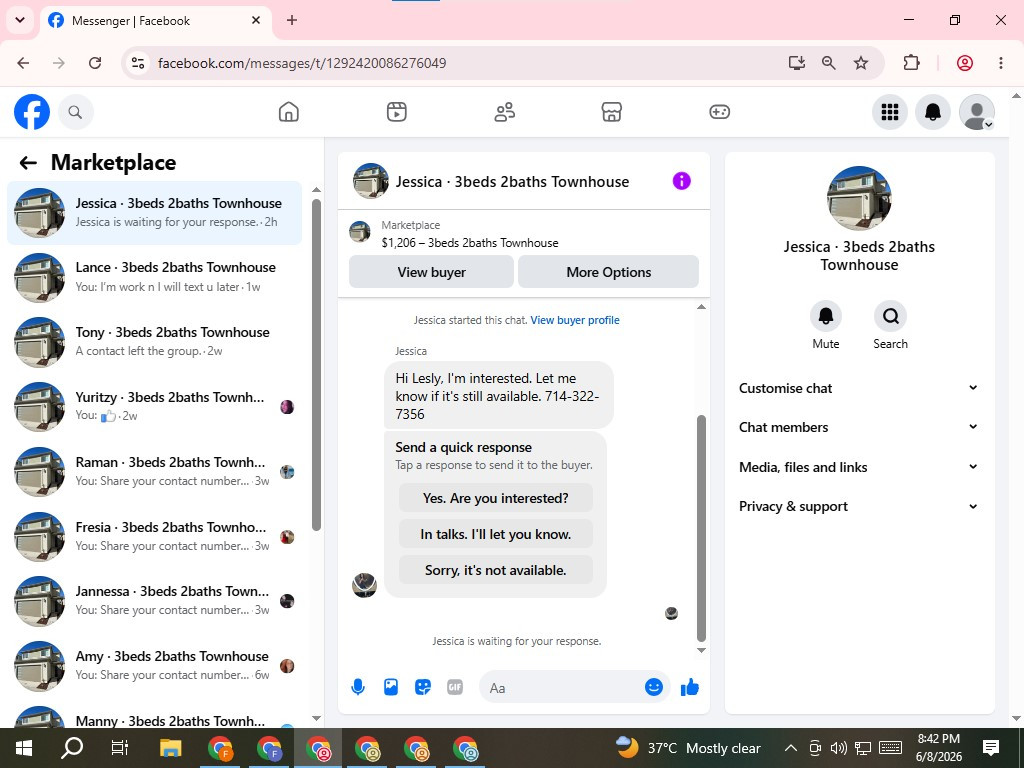Open Windows action center notifications

[991, 748]
